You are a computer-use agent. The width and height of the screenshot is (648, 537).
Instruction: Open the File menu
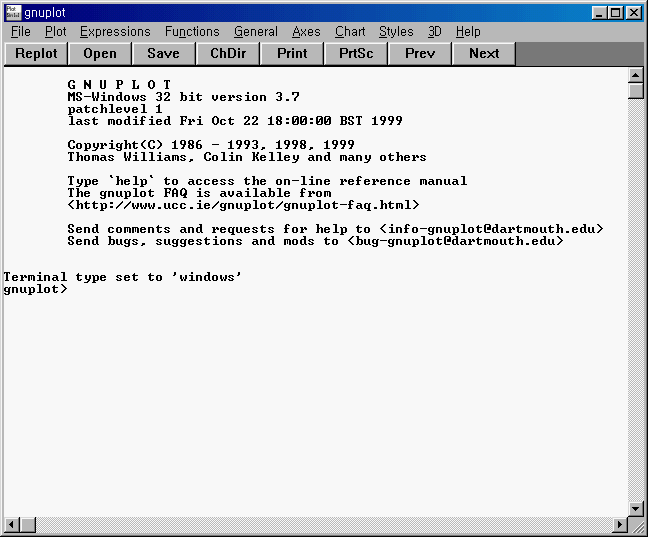(21, 32)
